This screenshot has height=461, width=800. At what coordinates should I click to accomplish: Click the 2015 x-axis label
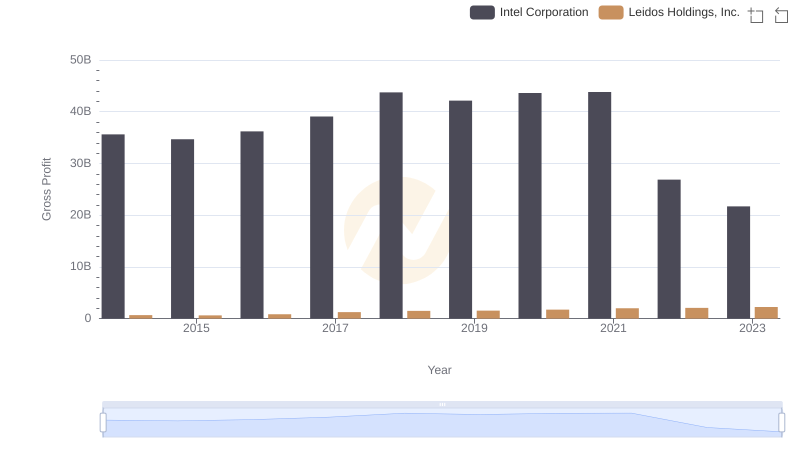tap(196, 328)
